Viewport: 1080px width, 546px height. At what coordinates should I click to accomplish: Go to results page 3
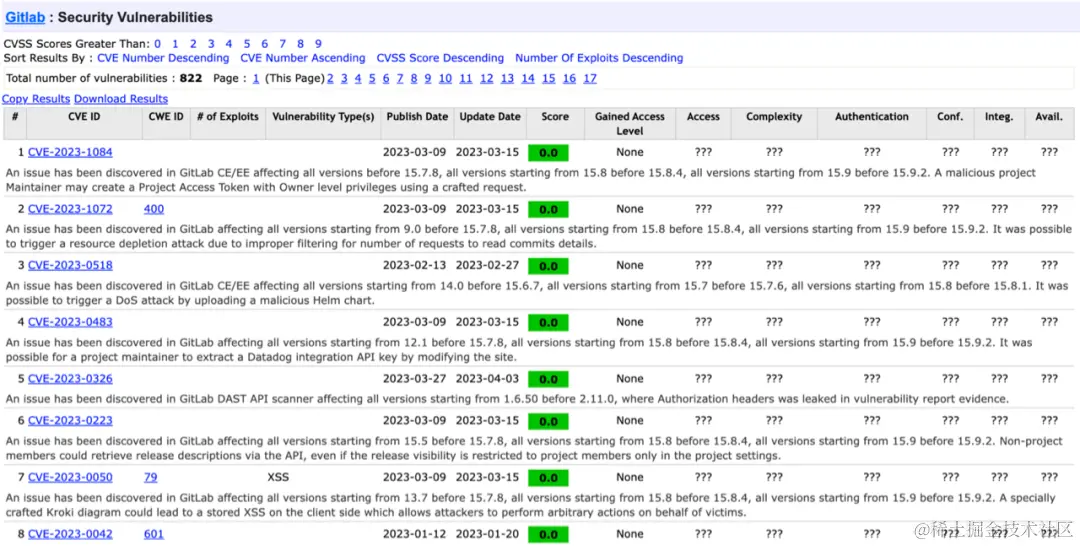coord(344,78)
